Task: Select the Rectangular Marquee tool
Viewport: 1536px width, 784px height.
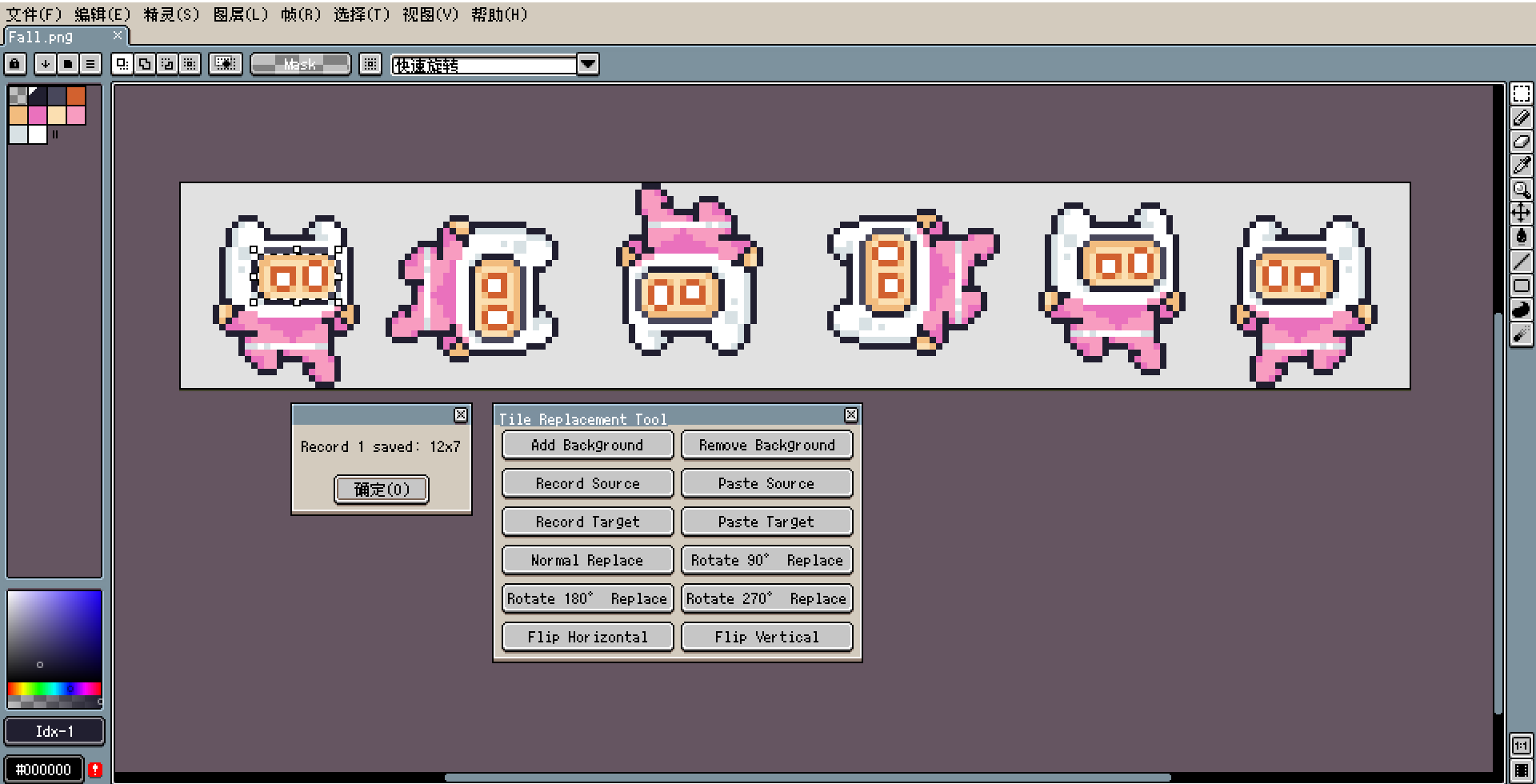Action: click(x=1522, y=94)
